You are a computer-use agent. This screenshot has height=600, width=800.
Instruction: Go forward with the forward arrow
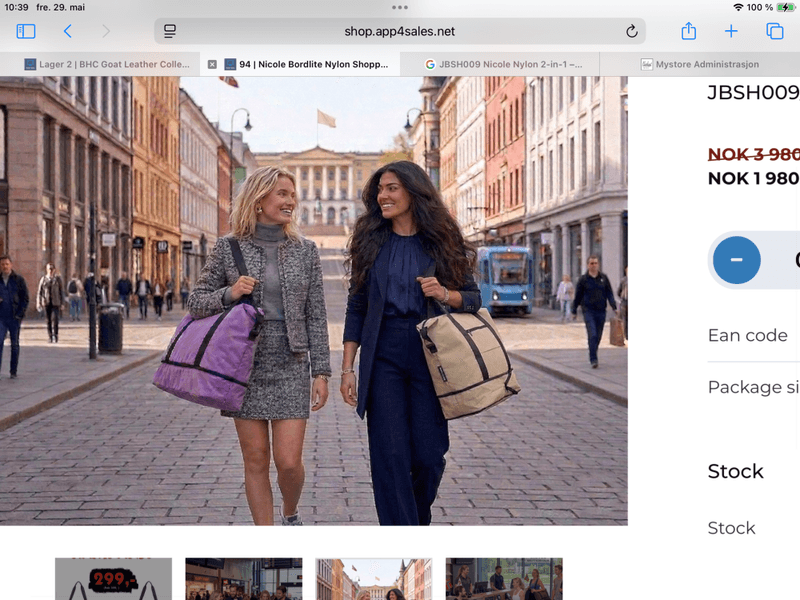[x=106, y=32]
